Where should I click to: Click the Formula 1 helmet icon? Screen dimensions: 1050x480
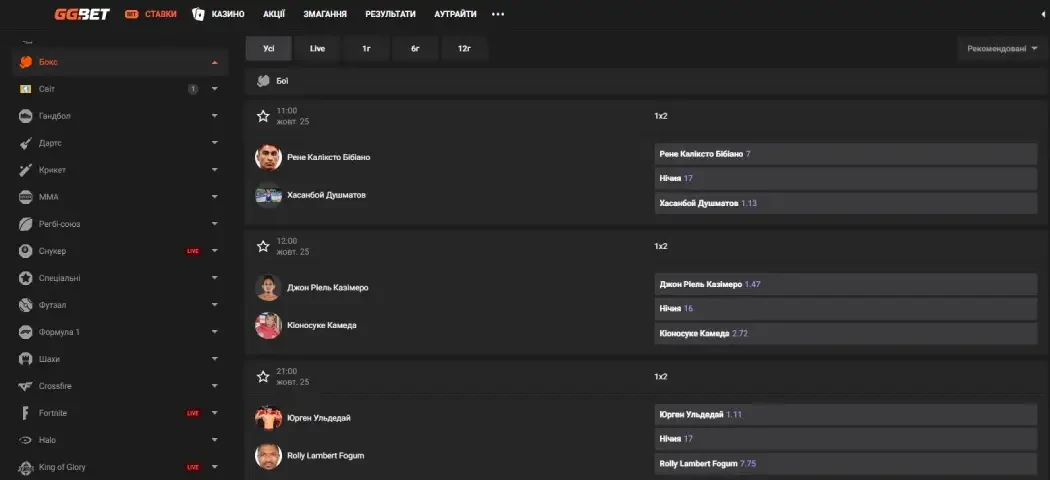coord(26,332)
